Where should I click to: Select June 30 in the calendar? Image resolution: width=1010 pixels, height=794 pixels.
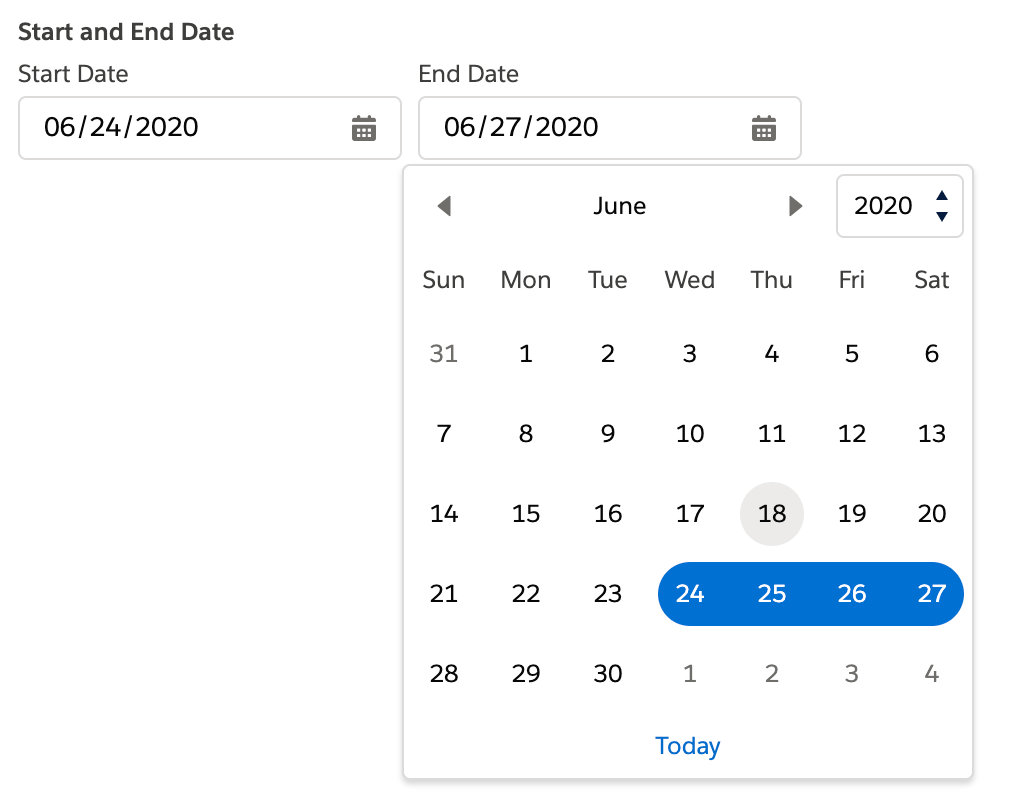pos(607,673)
